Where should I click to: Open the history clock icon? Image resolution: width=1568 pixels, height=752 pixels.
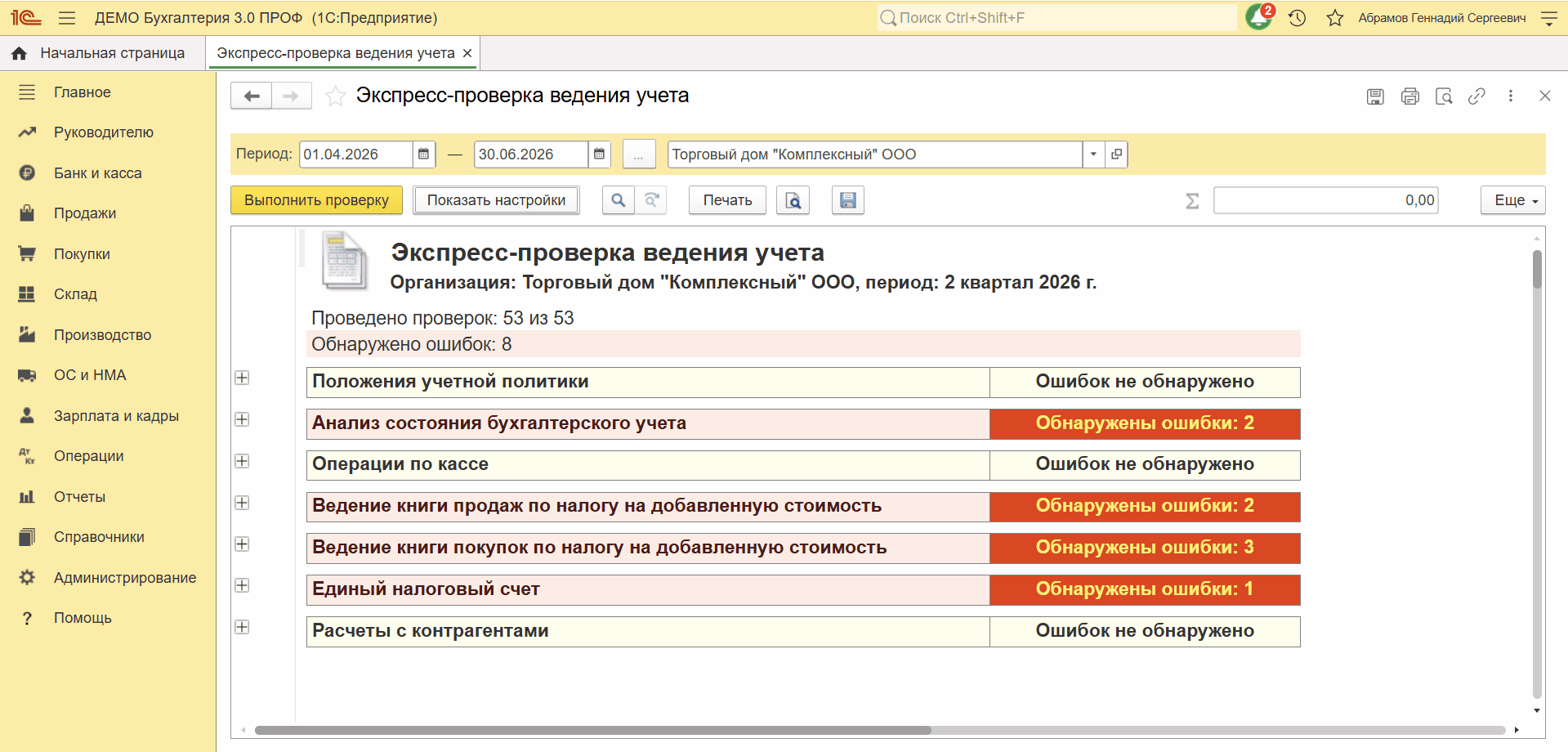1298,18
